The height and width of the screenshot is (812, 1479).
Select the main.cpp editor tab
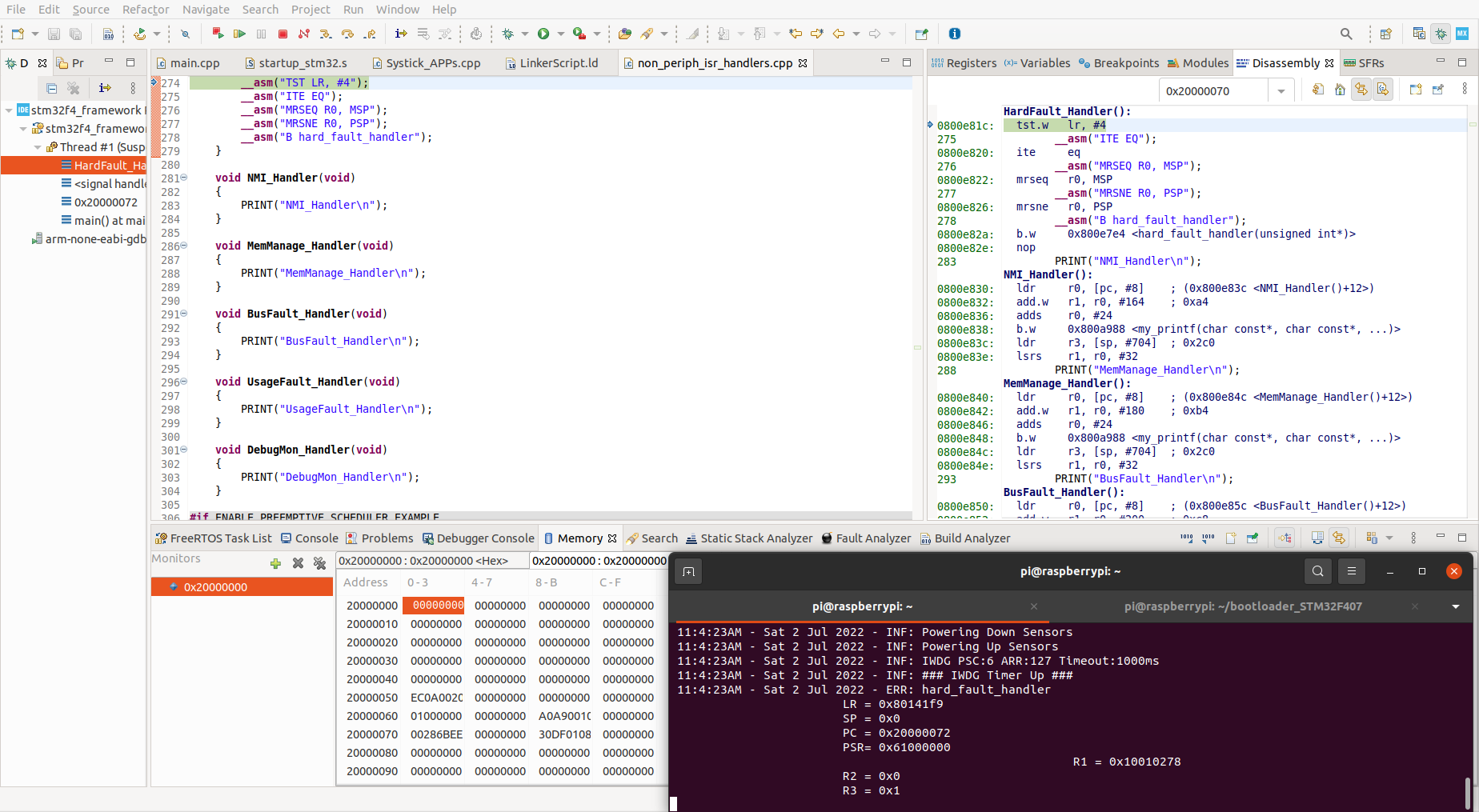pyautogui.click(x=194, y=63)
